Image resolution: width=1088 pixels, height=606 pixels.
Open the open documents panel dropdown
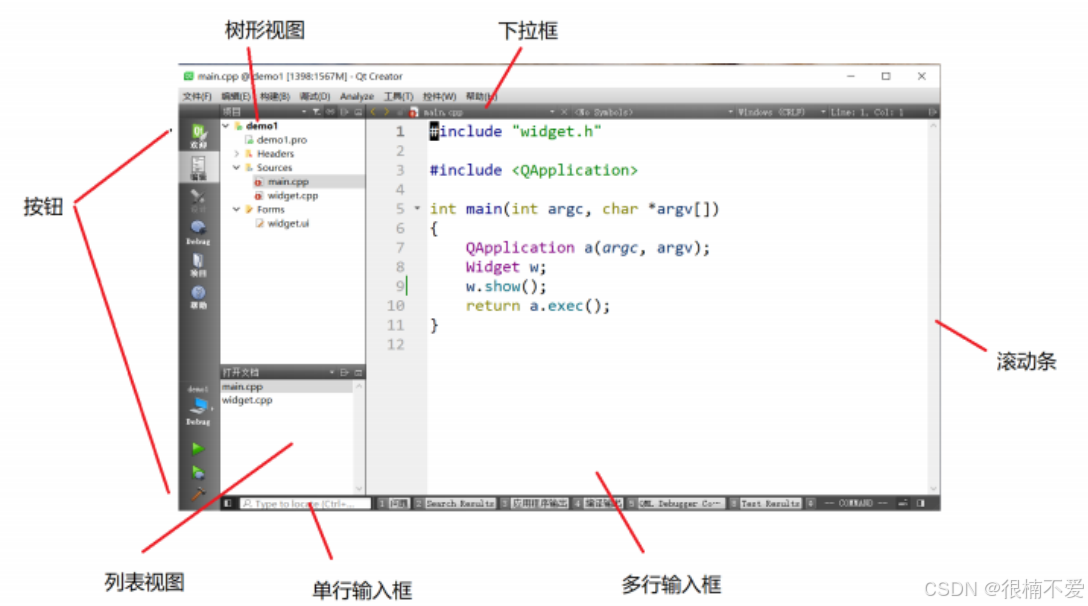coord(331,373)
